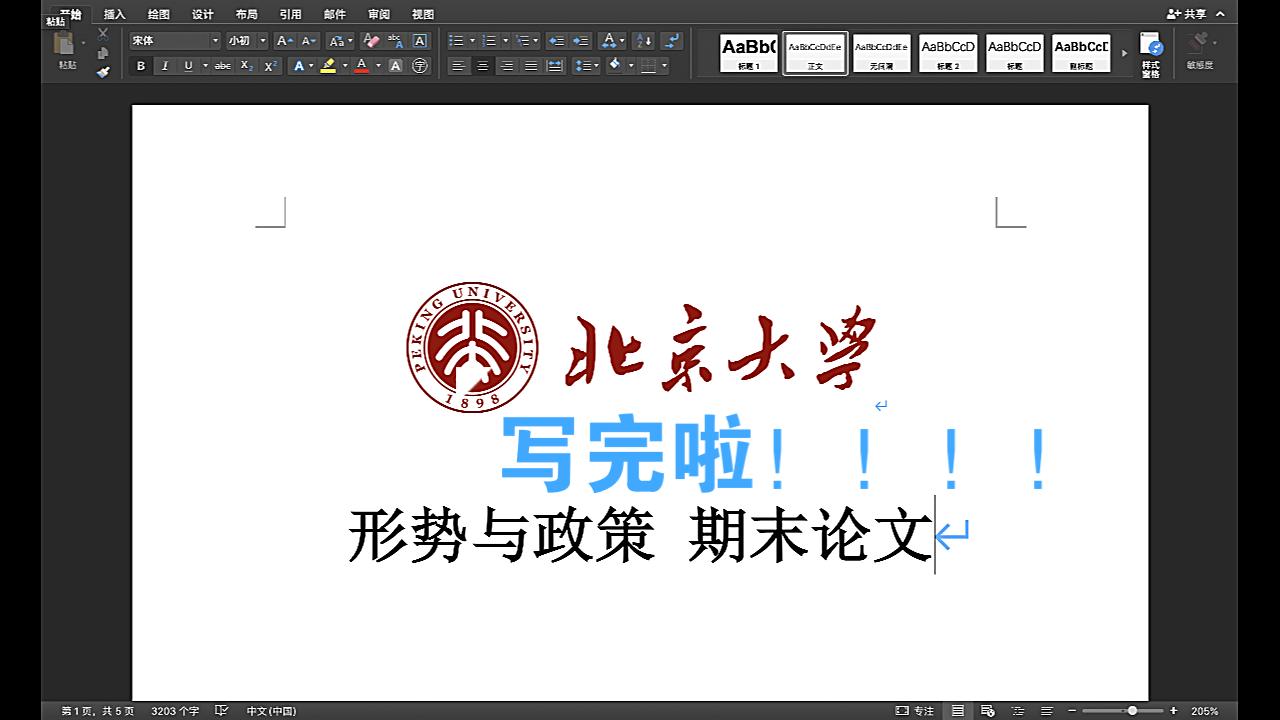Switch to Print Layout view

pos(958,711)
